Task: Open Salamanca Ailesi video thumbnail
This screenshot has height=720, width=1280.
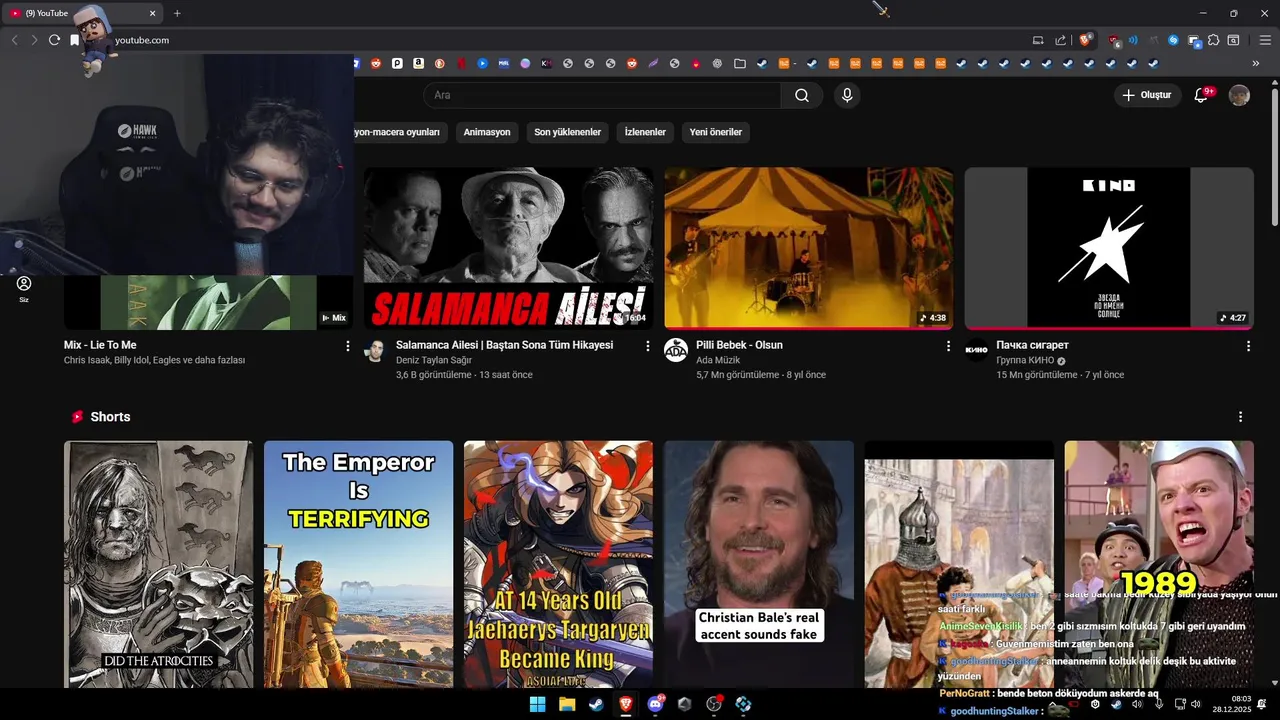Action: (x=508, y=248)
